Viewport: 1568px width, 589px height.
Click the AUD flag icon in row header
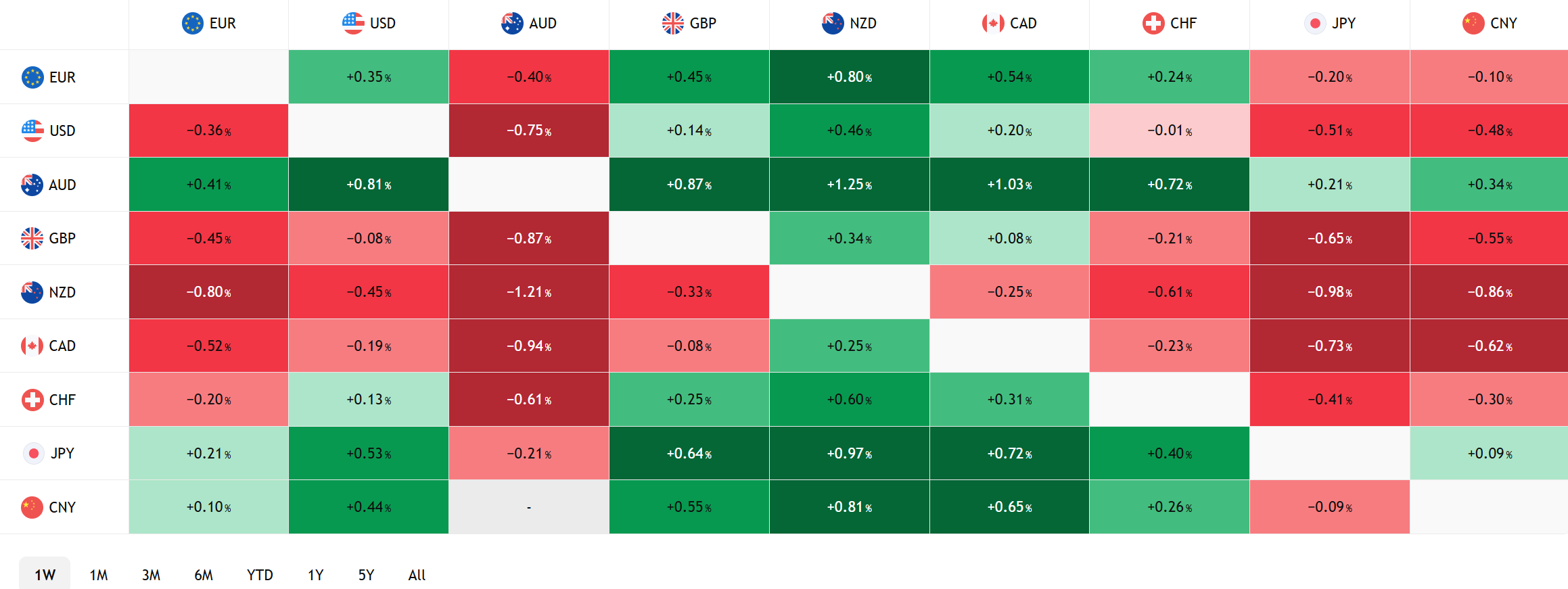(x=32, y=185)
